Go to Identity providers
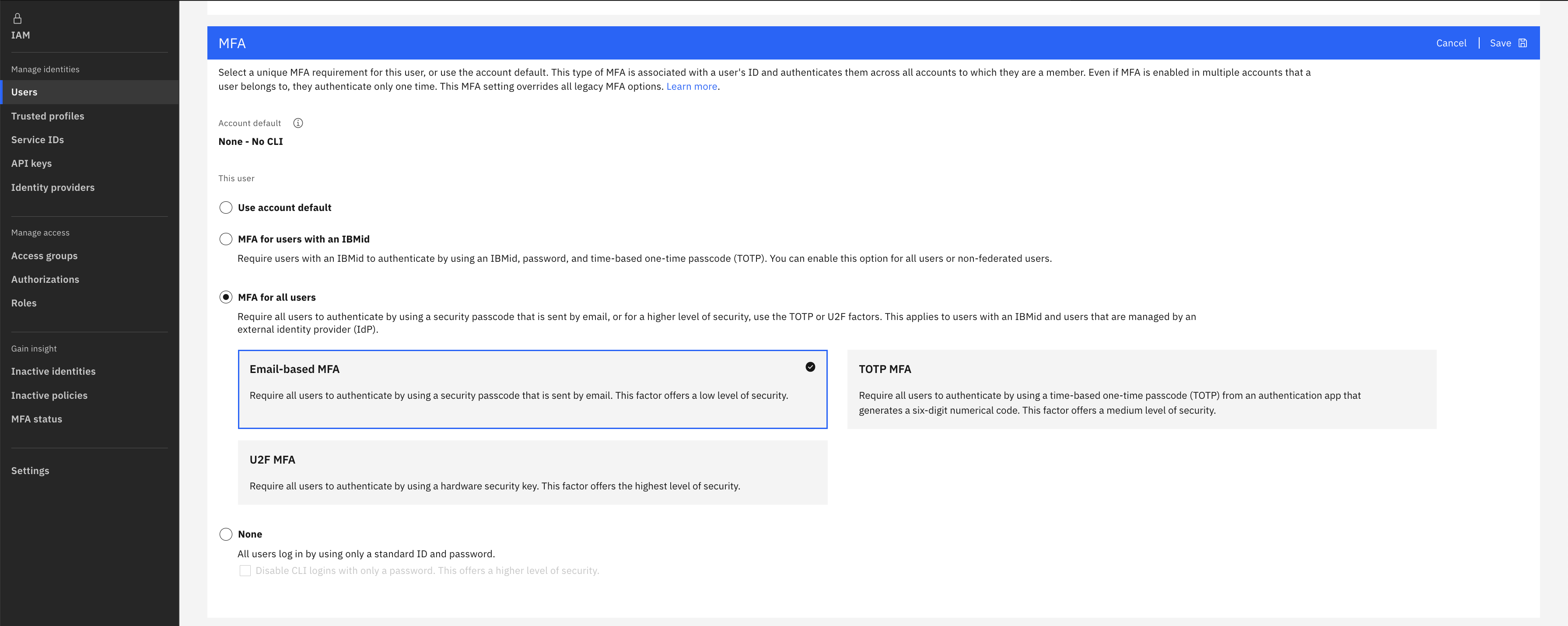1568x626 pixels. (52, 187)
